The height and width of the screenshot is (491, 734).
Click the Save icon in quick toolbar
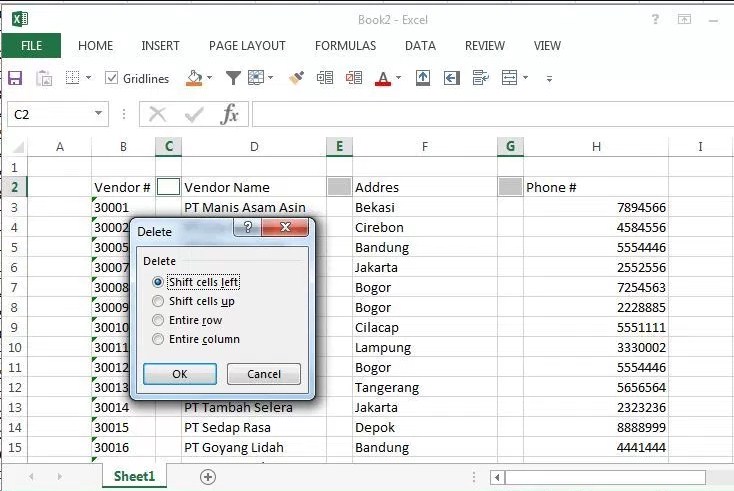(x=15, y=78)
